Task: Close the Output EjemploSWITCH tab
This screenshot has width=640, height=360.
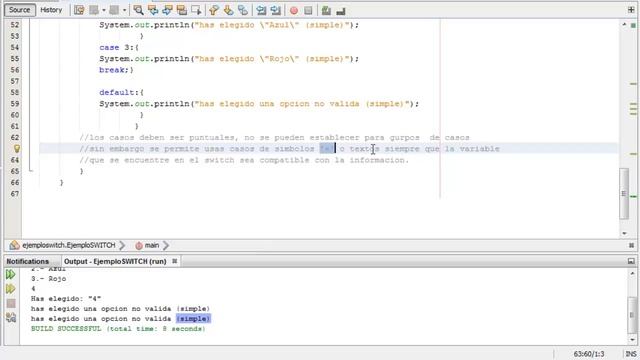Action: [x=175, y=261]
